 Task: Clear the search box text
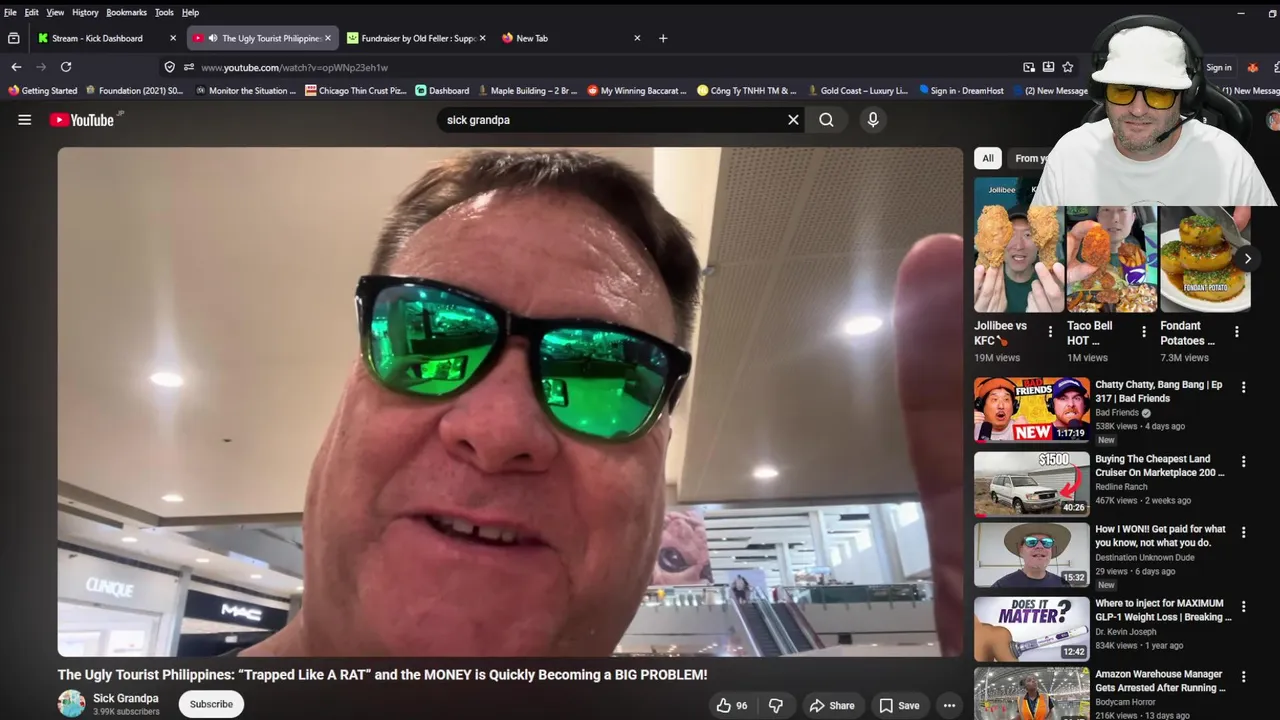click(793, 120)
